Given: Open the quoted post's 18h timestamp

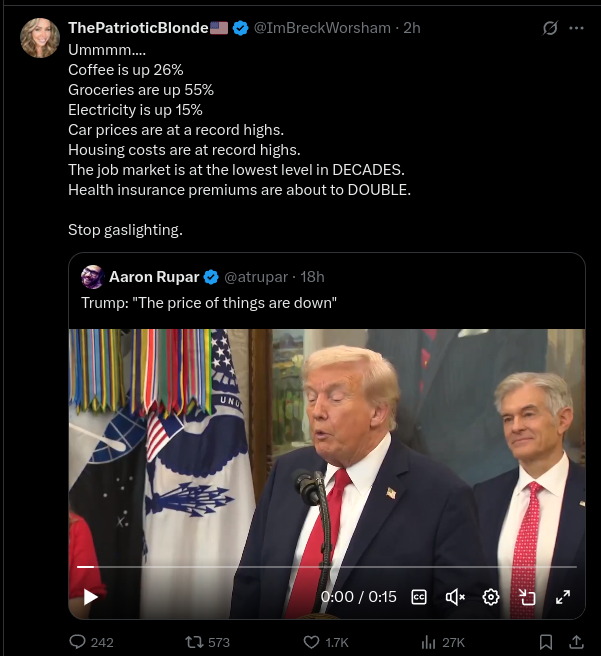Looking at the screenshot, I should click(x=311, y=277).
